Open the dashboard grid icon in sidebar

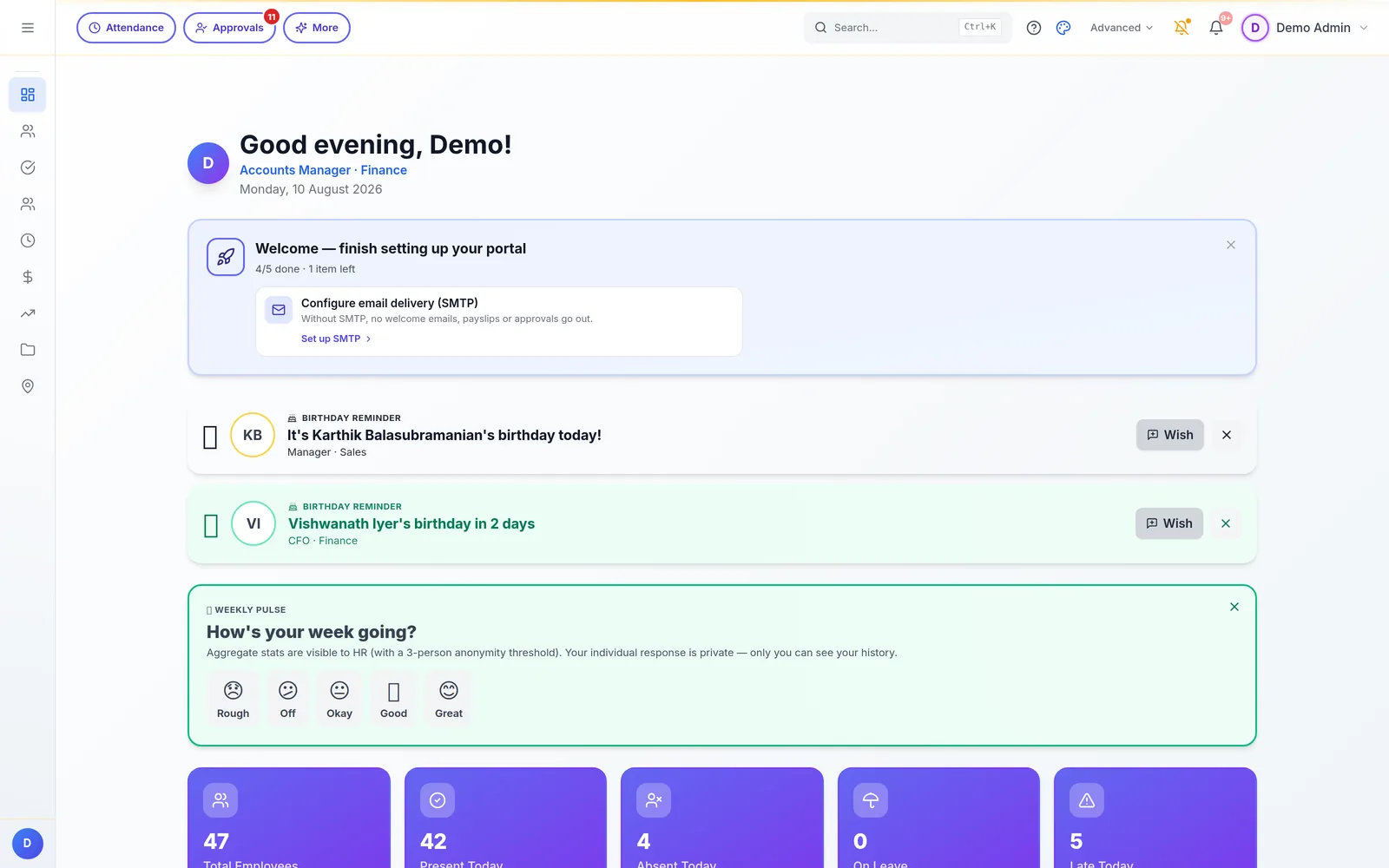tap(28, 95)
